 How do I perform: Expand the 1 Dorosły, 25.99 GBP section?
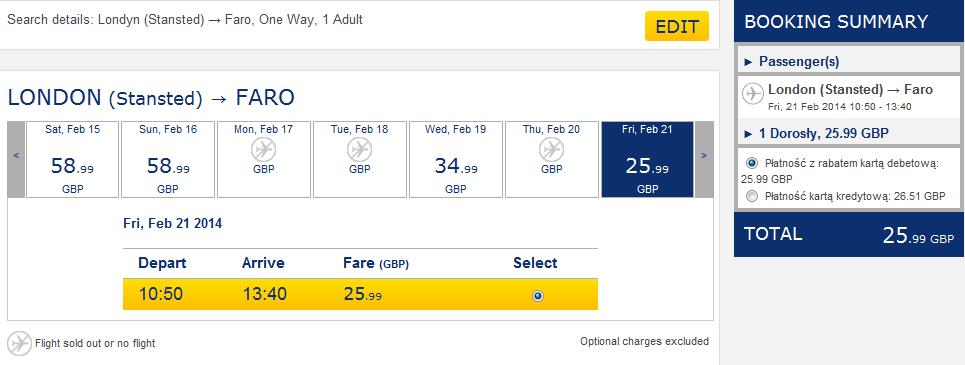tap(817, 133)
